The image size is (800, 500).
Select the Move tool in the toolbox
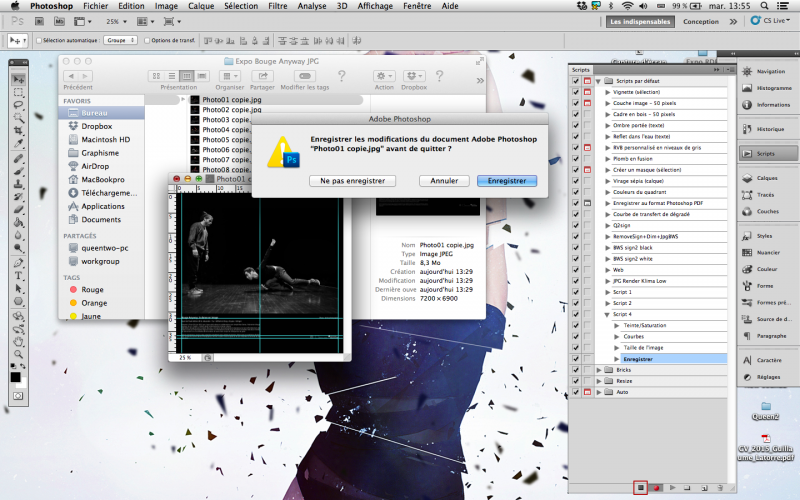pos(18,79)
